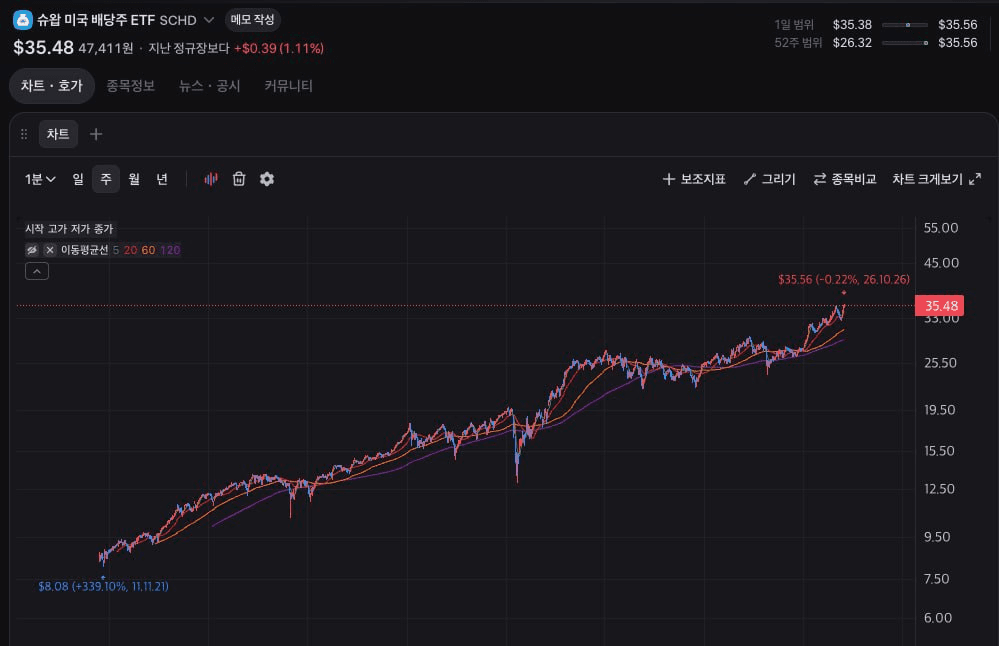
Task: Open the 그리기 drawing tools button
Action: click(x=770, y=179)
